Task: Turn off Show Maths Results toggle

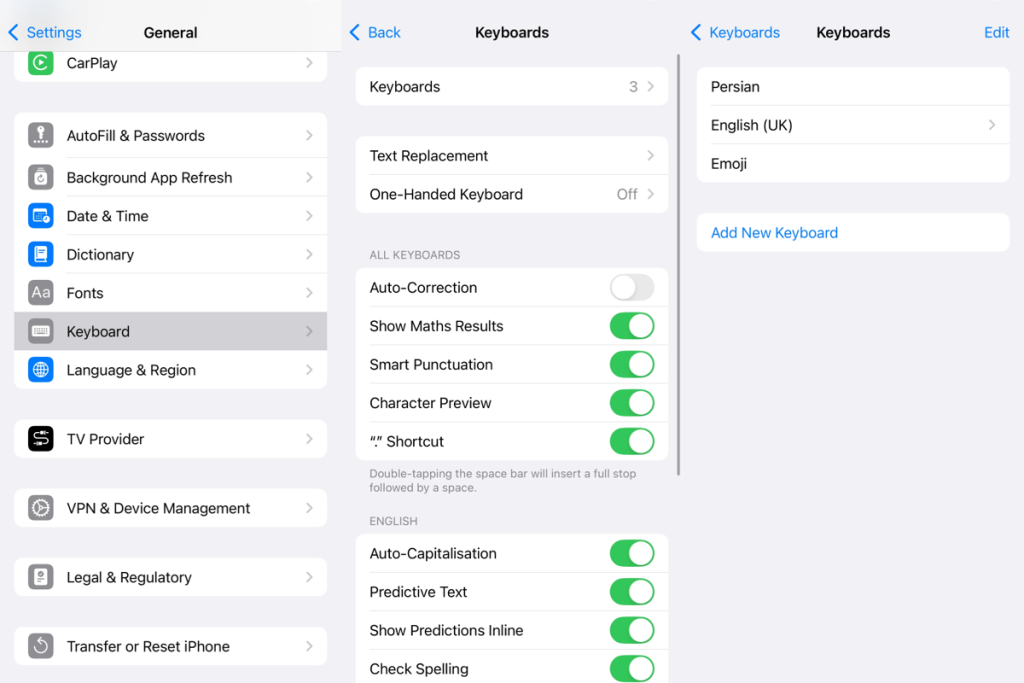Action: [632, 326]
